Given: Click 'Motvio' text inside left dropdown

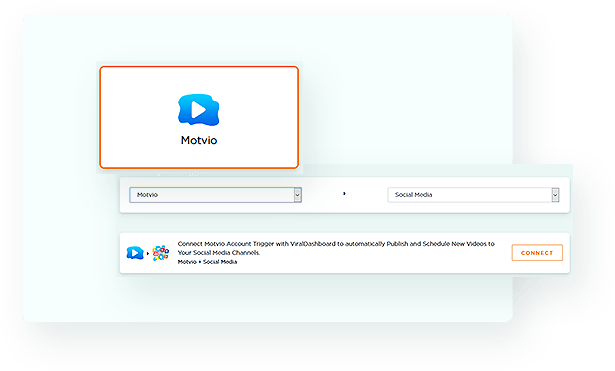Looking at the screenshot, I should (x=147, y=195).
